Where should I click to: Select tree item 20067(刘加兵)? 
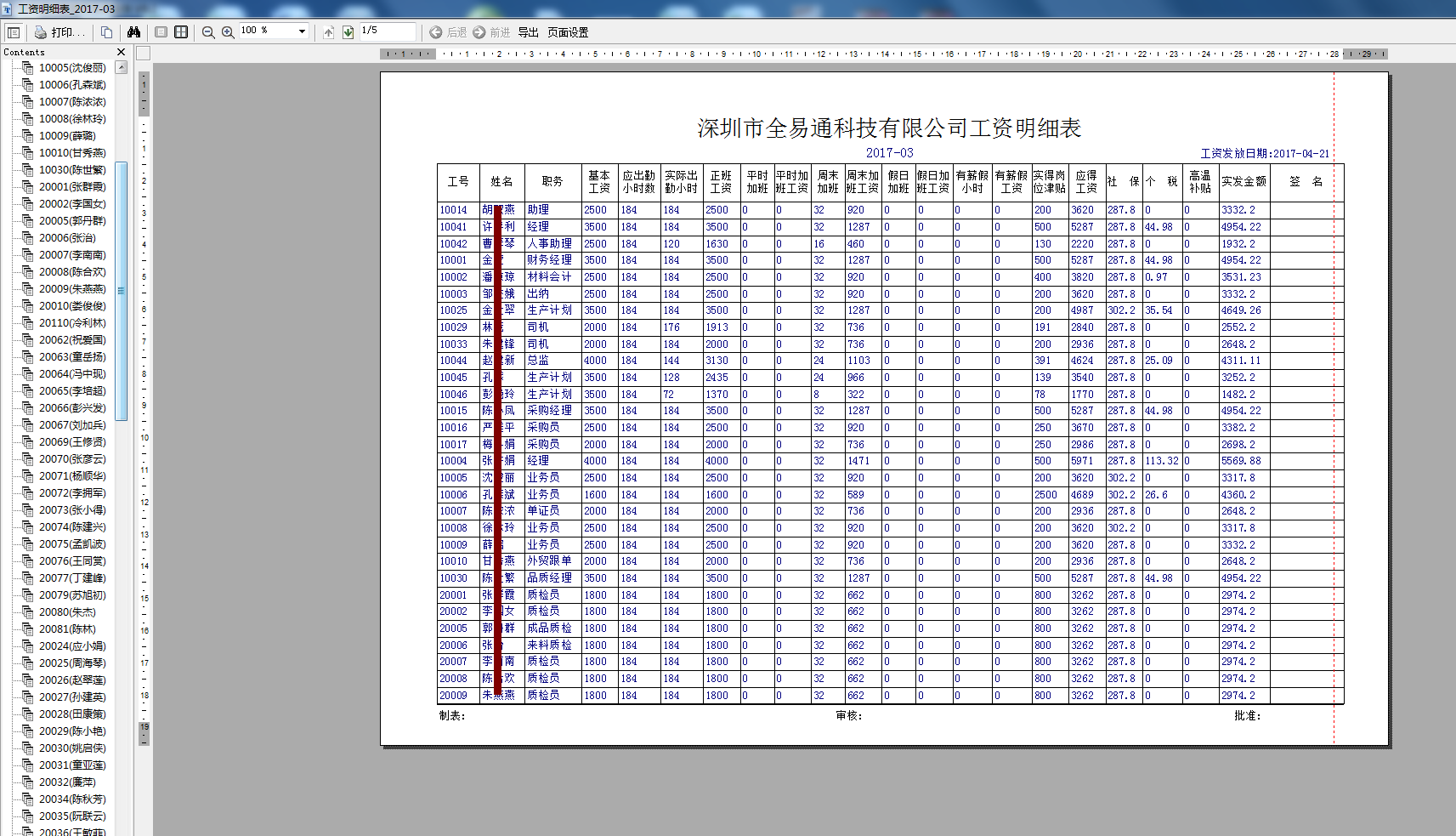point(72,425)
